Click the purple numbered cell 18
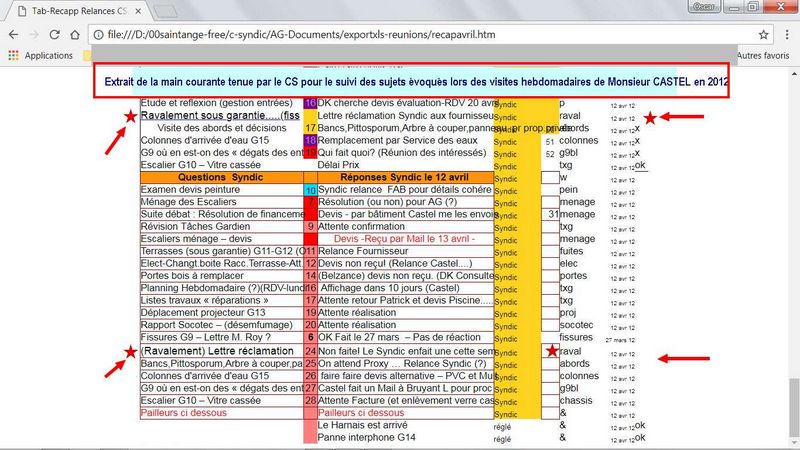 click(310, 140)
